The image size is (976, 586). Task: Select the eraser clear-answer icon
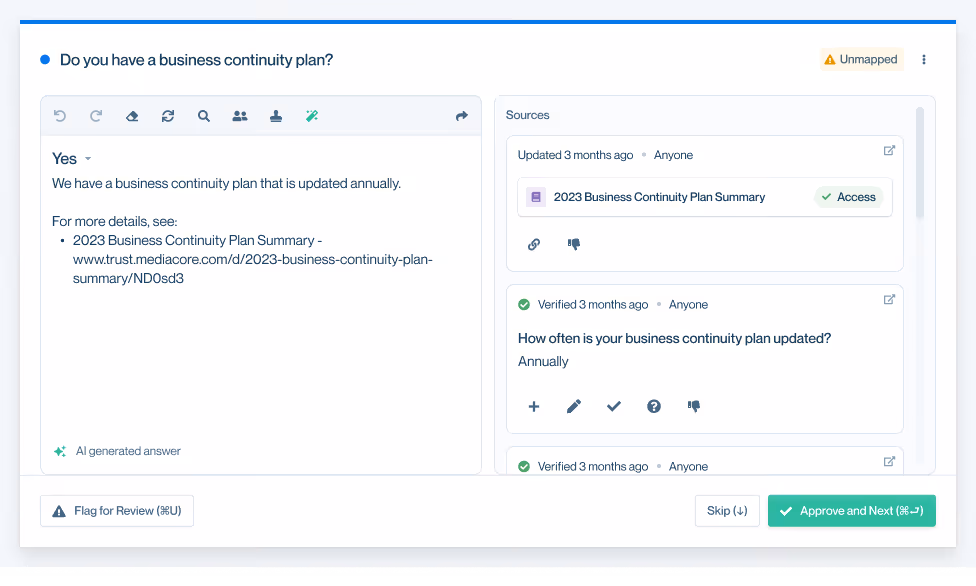pos(132,116)
